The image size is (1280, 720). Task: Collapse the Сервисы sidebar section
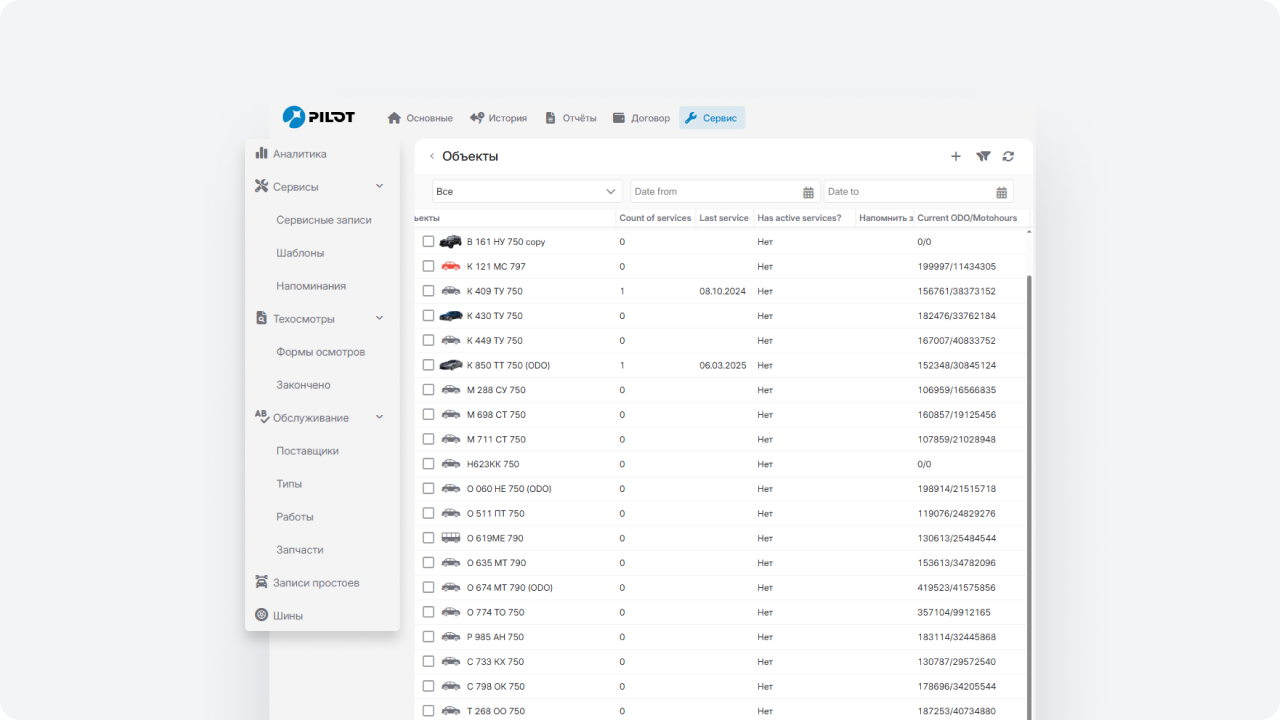click(379, 187)
